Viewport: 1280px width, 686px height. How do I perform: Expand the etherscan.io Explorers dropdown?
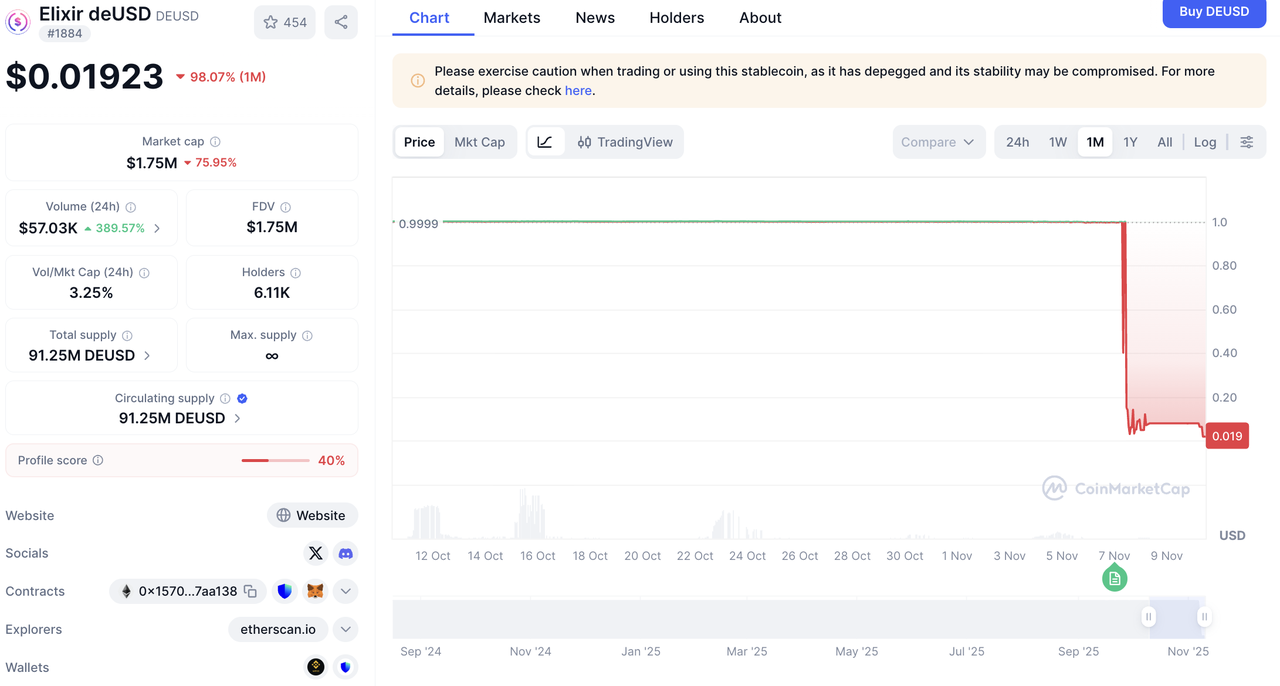point(345,629)
